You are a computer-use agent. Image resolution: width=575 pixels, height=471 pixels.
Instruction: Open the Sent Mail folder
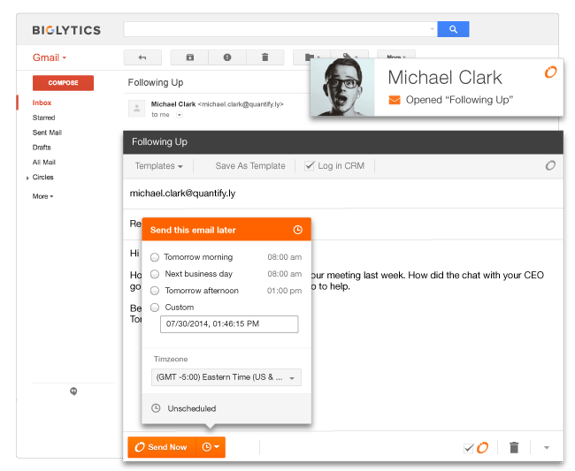47,132
